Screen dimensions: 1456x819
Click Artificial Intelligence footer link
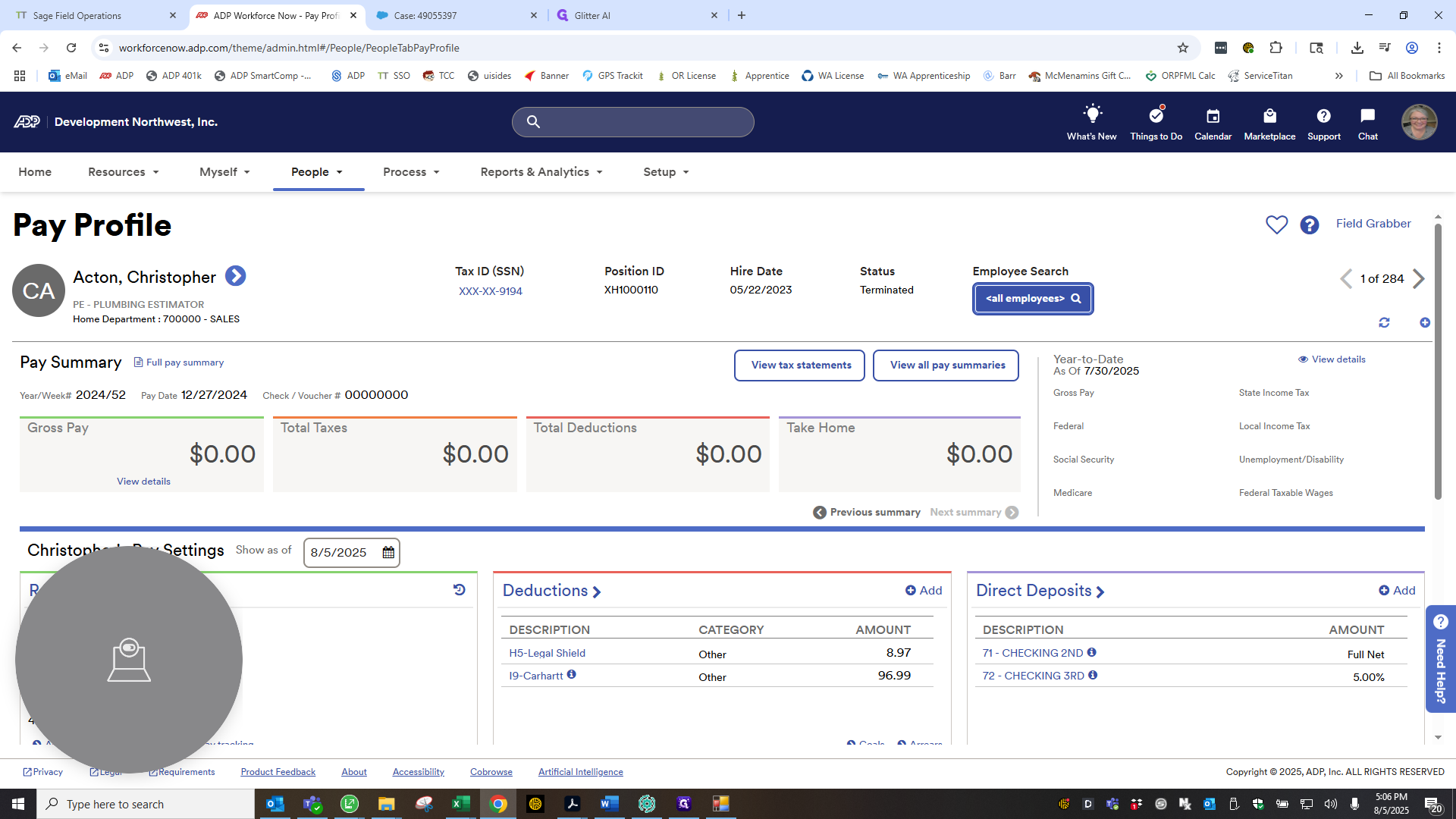[x=580, y=772]
